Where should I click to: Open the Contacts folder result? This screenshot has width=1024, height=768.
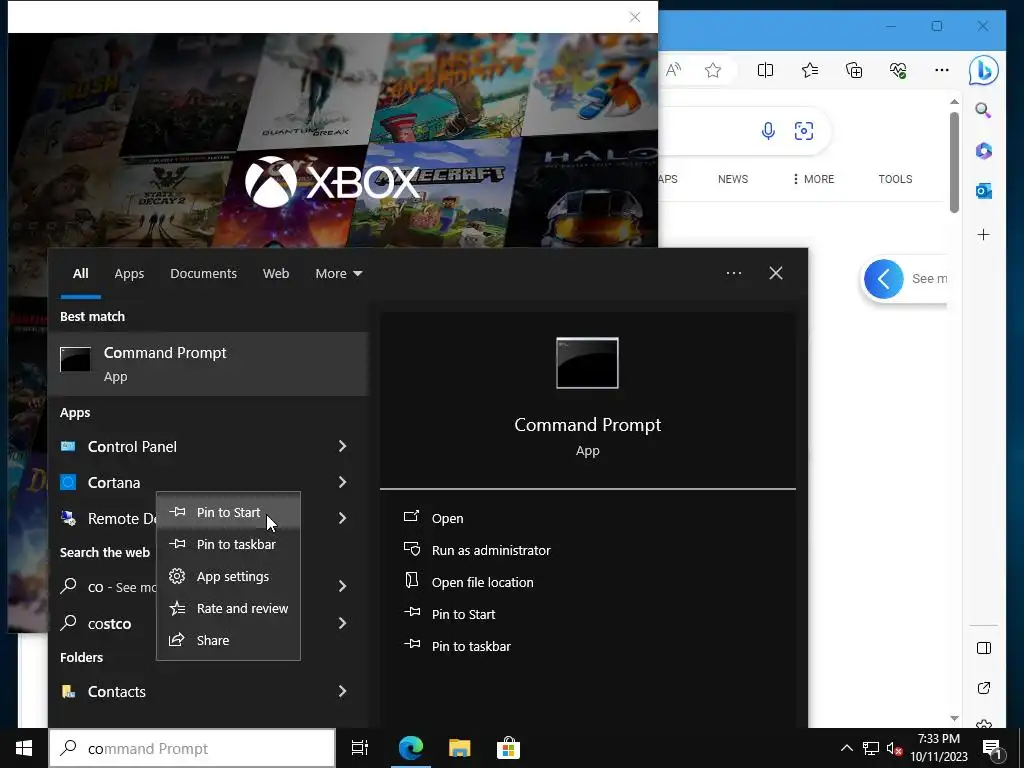click(116, 692)
